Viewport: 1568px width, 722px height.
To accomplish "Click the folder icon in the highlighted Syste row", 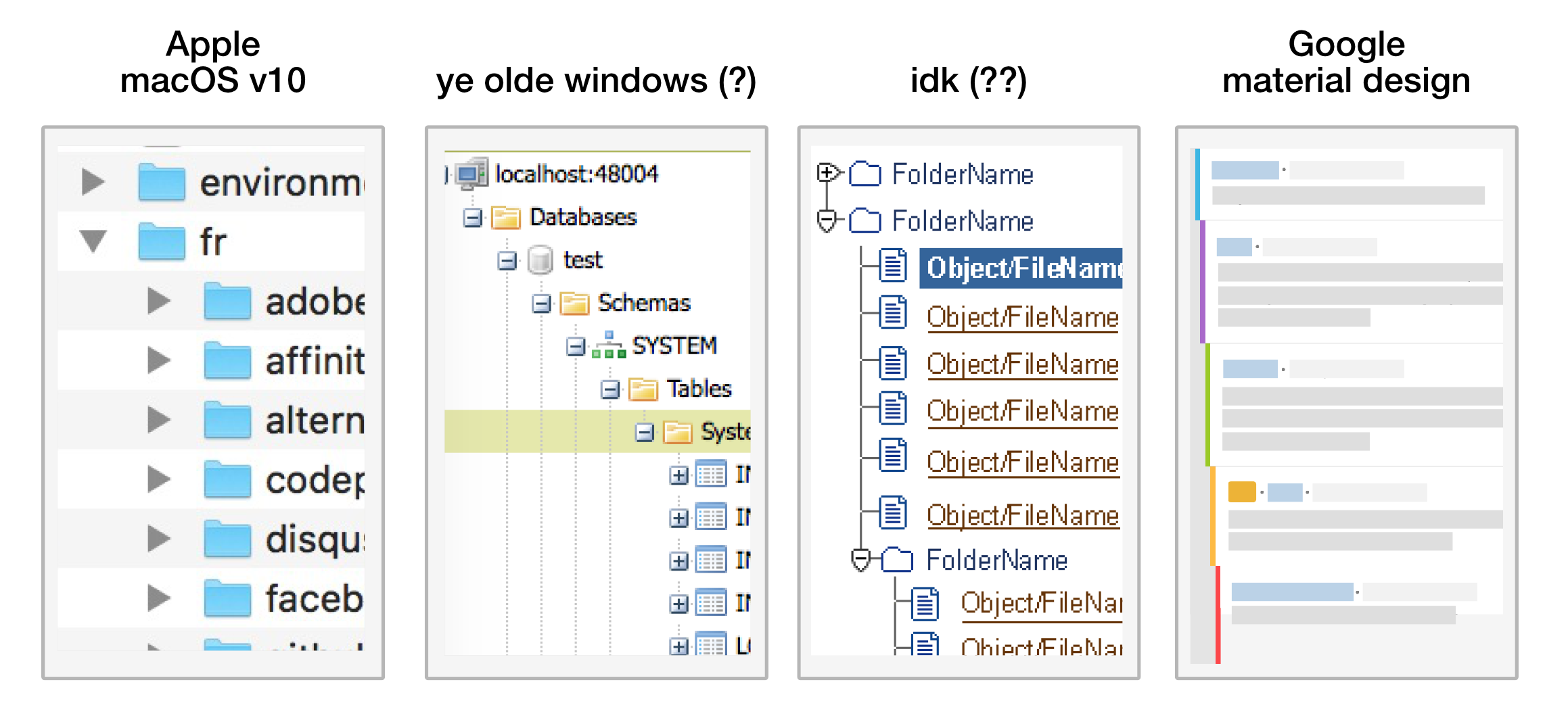I will (x=678, y=432).
